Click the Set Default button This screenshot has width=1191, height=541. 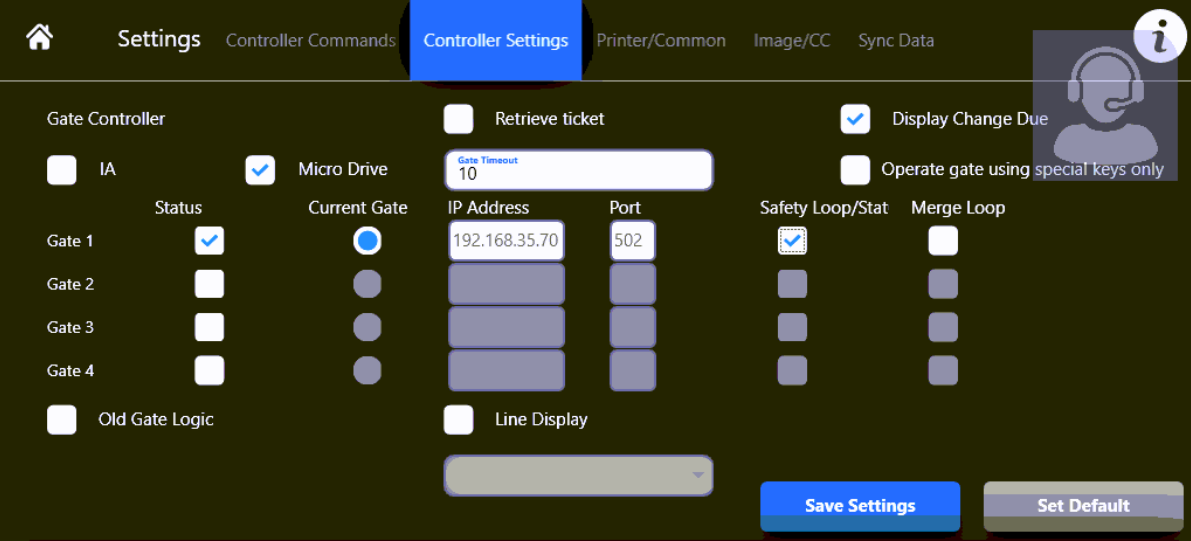(1083, 506)
